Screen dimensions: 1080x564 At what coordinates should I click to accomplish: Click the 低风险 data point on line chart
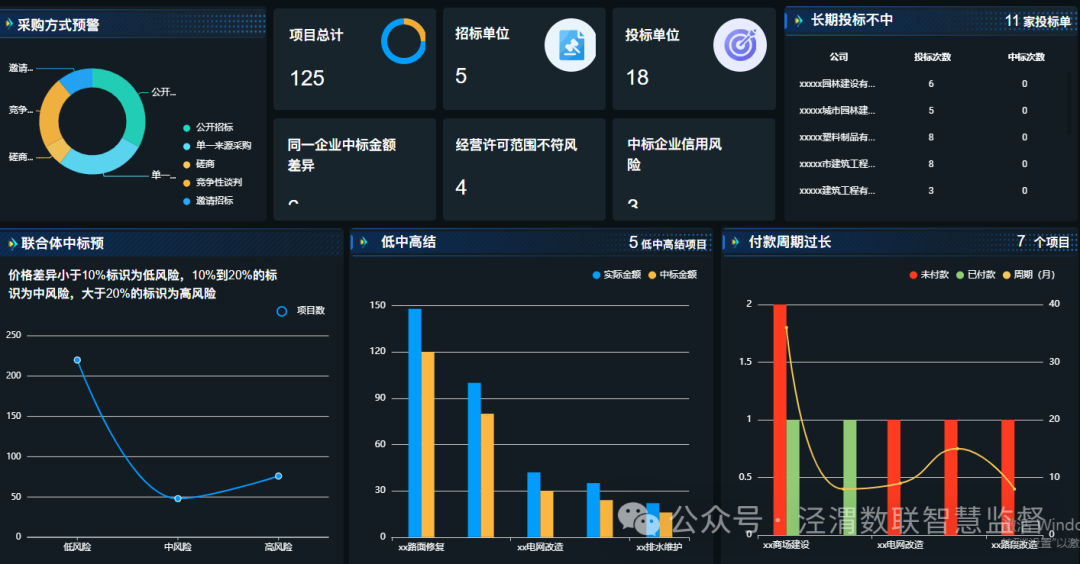click(77, 360)
